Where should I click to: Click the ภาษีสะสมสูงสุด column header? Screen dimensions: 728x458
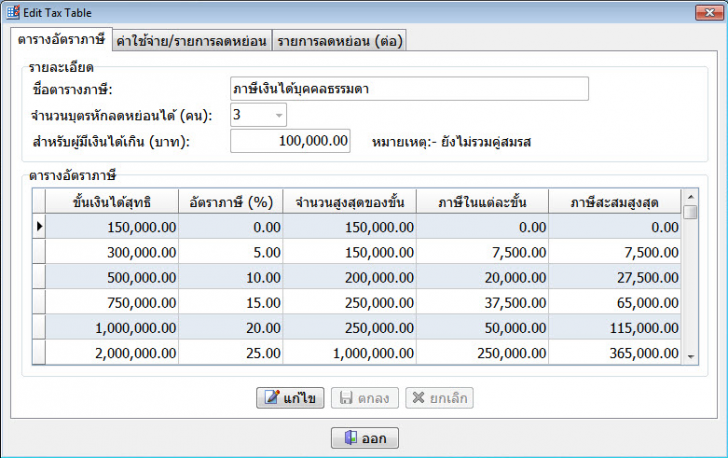coord(615,202)
